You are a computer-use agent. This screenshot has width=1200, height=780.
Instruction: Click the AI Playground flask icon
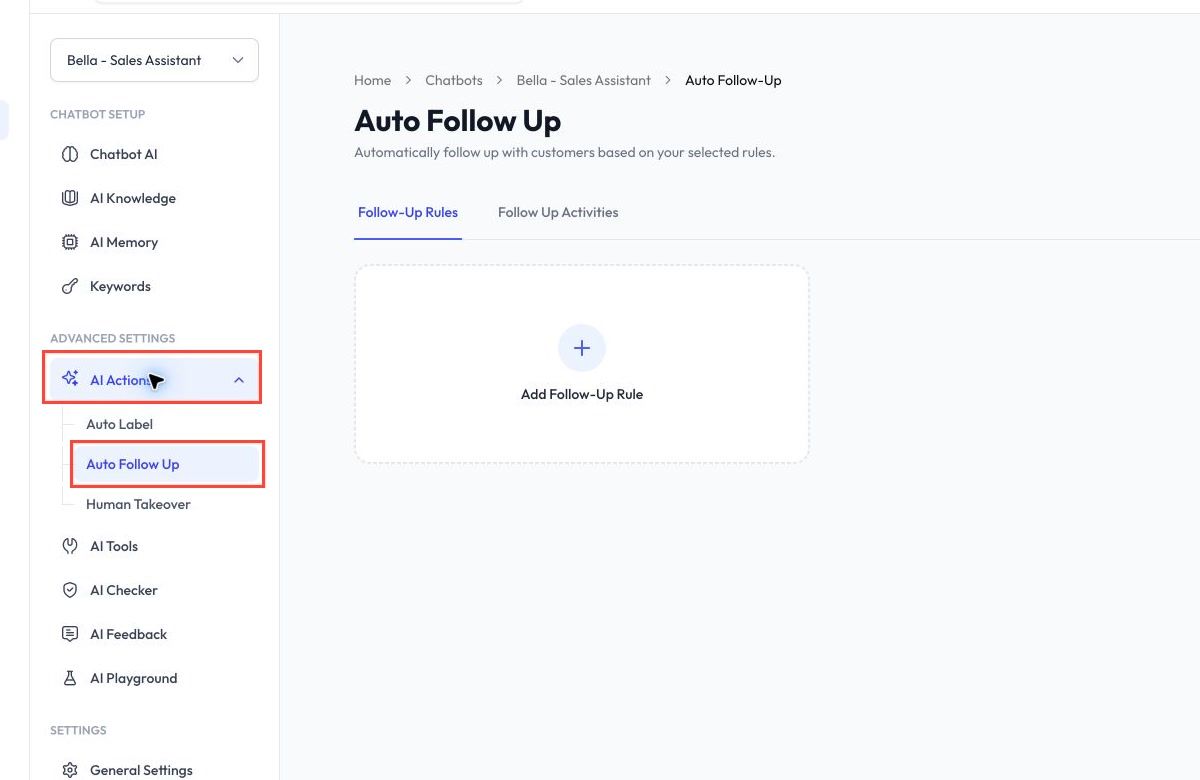[x=70, y=678]
